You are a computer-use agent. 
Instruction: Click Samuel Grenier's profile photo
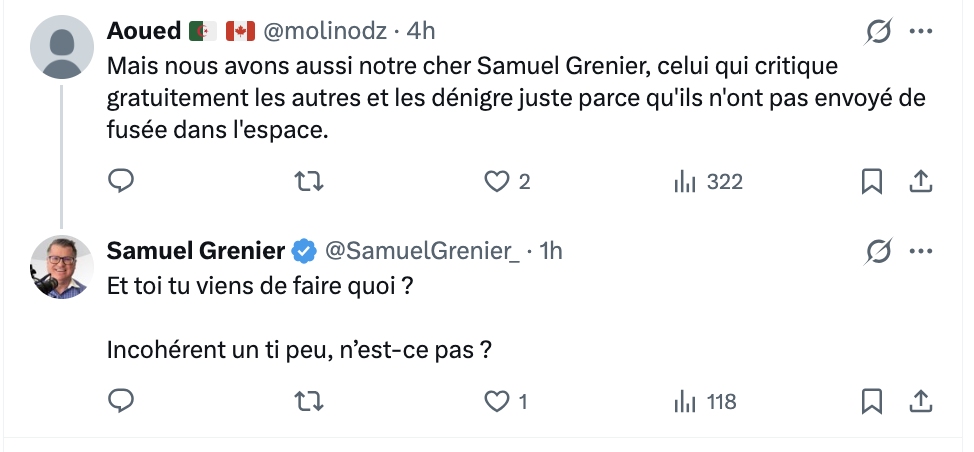(62, 267)
